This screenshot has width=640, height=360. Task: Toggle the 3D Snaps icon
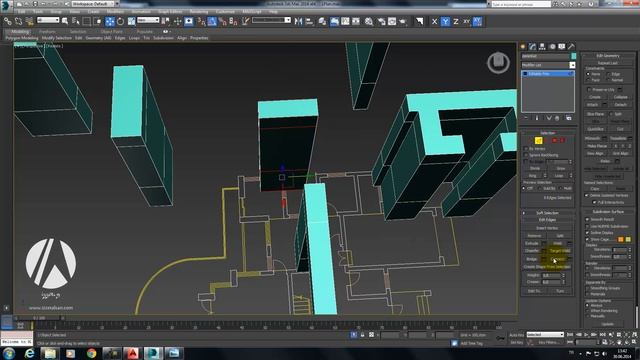pos(202,21)
